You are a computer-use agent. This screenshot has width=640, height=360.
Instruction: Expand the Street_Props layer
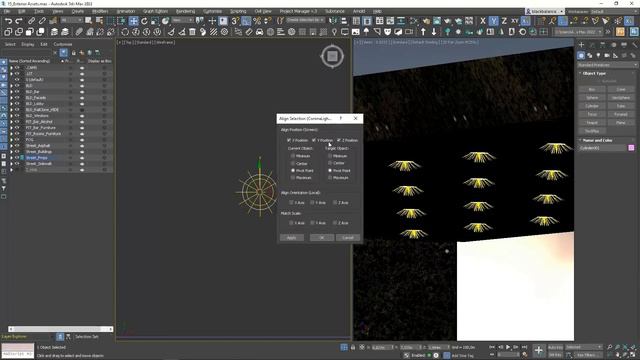click(x=11, y=158)
